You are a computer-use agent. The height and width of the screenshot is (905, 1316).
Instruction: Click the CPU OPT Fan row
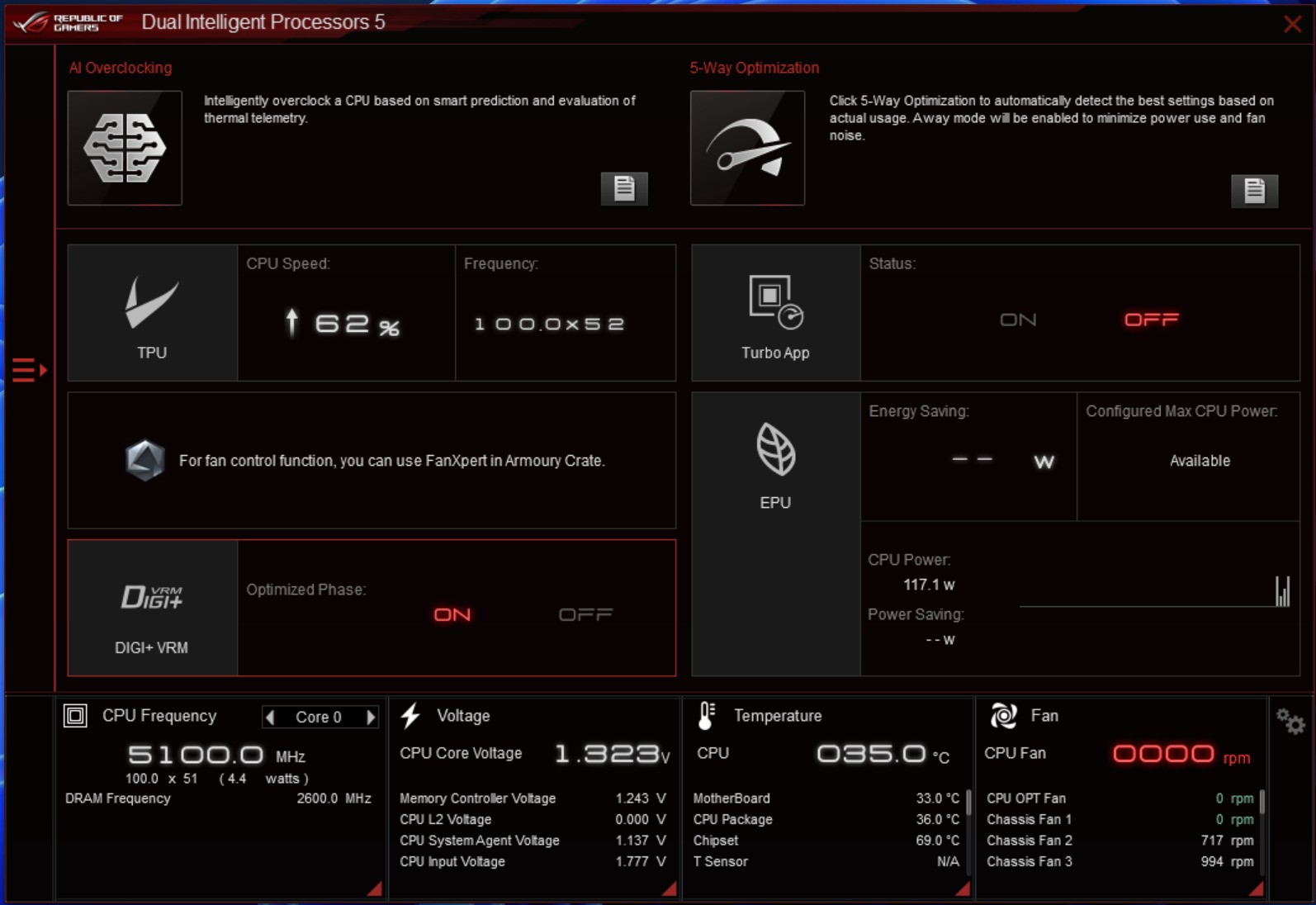tap(1120, 798)
